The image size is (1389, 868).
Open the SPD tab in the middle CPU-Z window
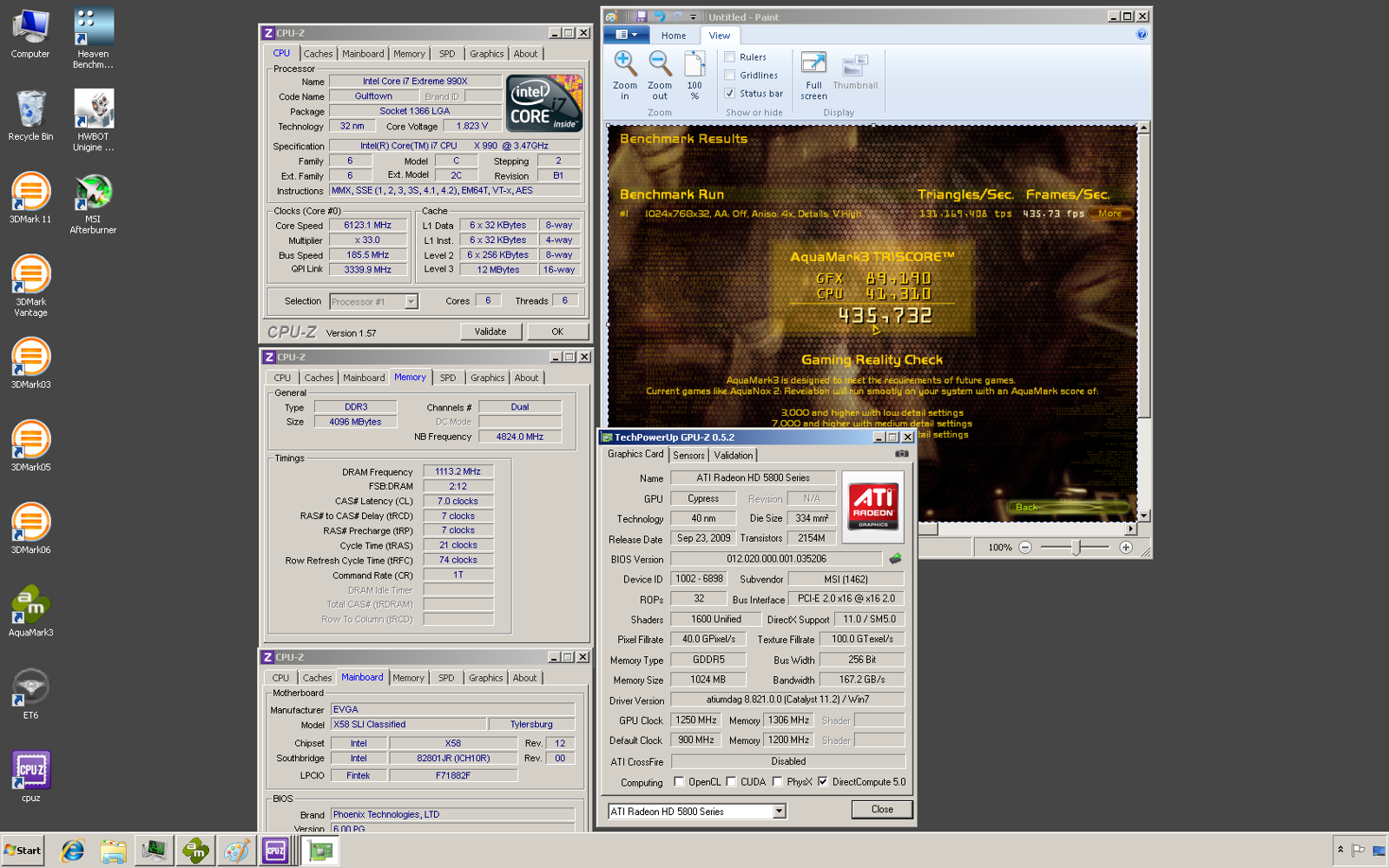tap(448, 378)
